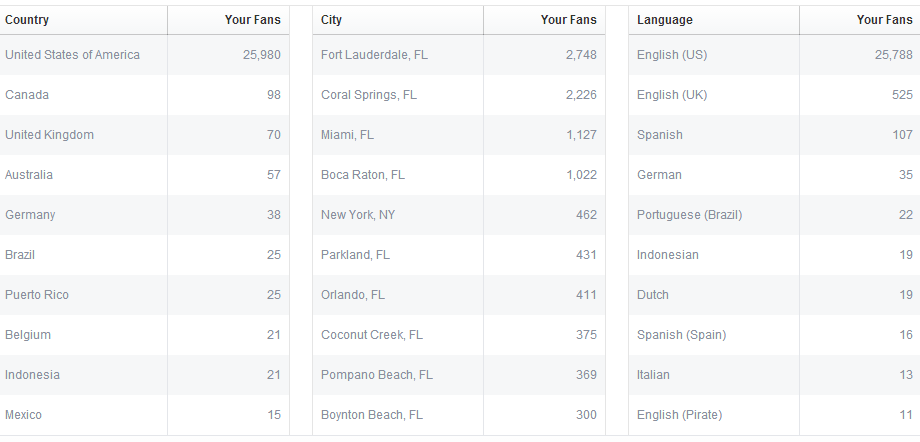Select the English (UK) language row

672,95
